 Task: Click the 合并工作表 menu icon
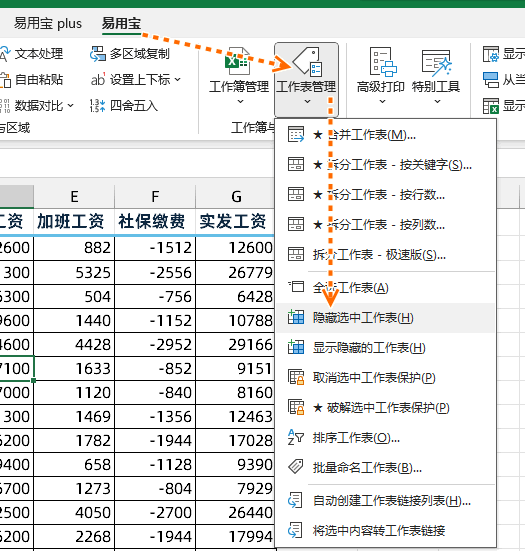pos(296,134)
